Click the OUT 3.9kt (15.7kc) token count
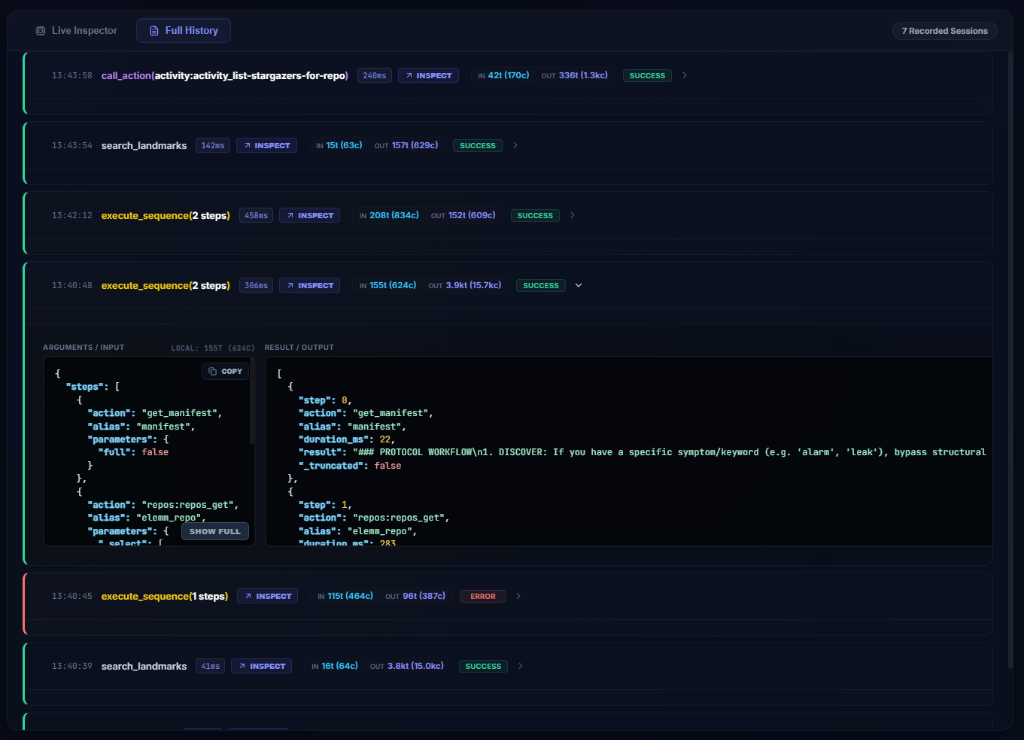Image resolution: width=1024 pixels, height=740 pixels. click(x=465, y=285)
